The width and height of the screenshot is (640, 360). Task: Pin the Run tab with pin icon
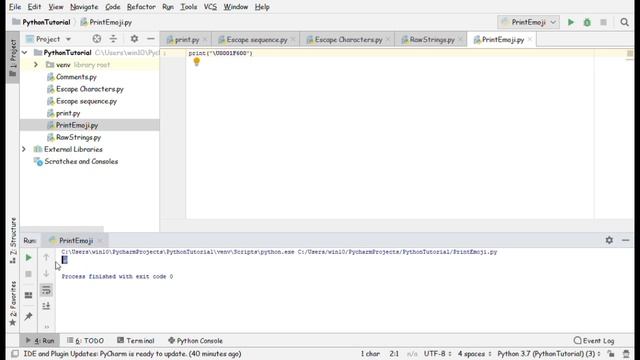click(28, 316)
